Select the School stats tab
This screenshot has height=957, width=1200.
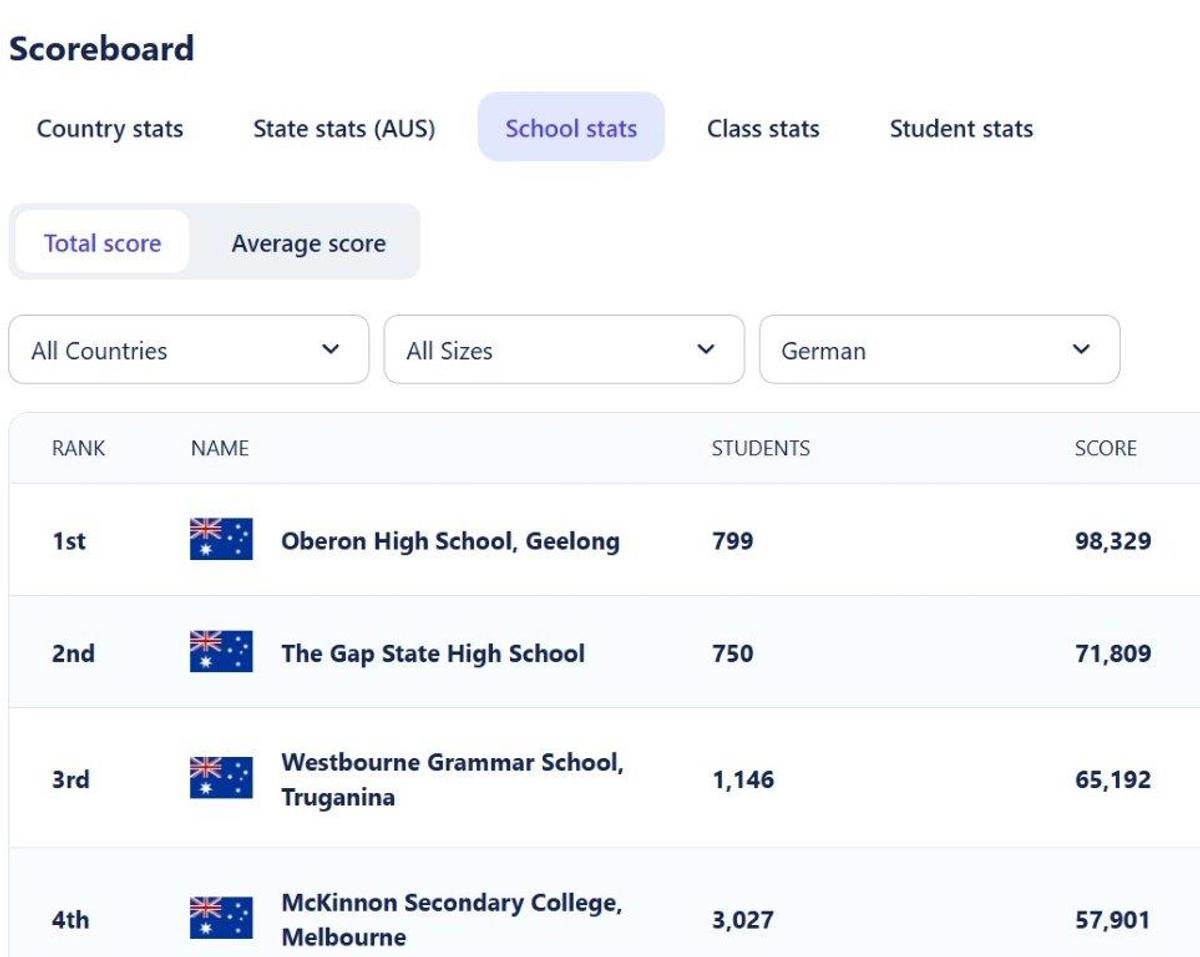(x=571, y=128)
